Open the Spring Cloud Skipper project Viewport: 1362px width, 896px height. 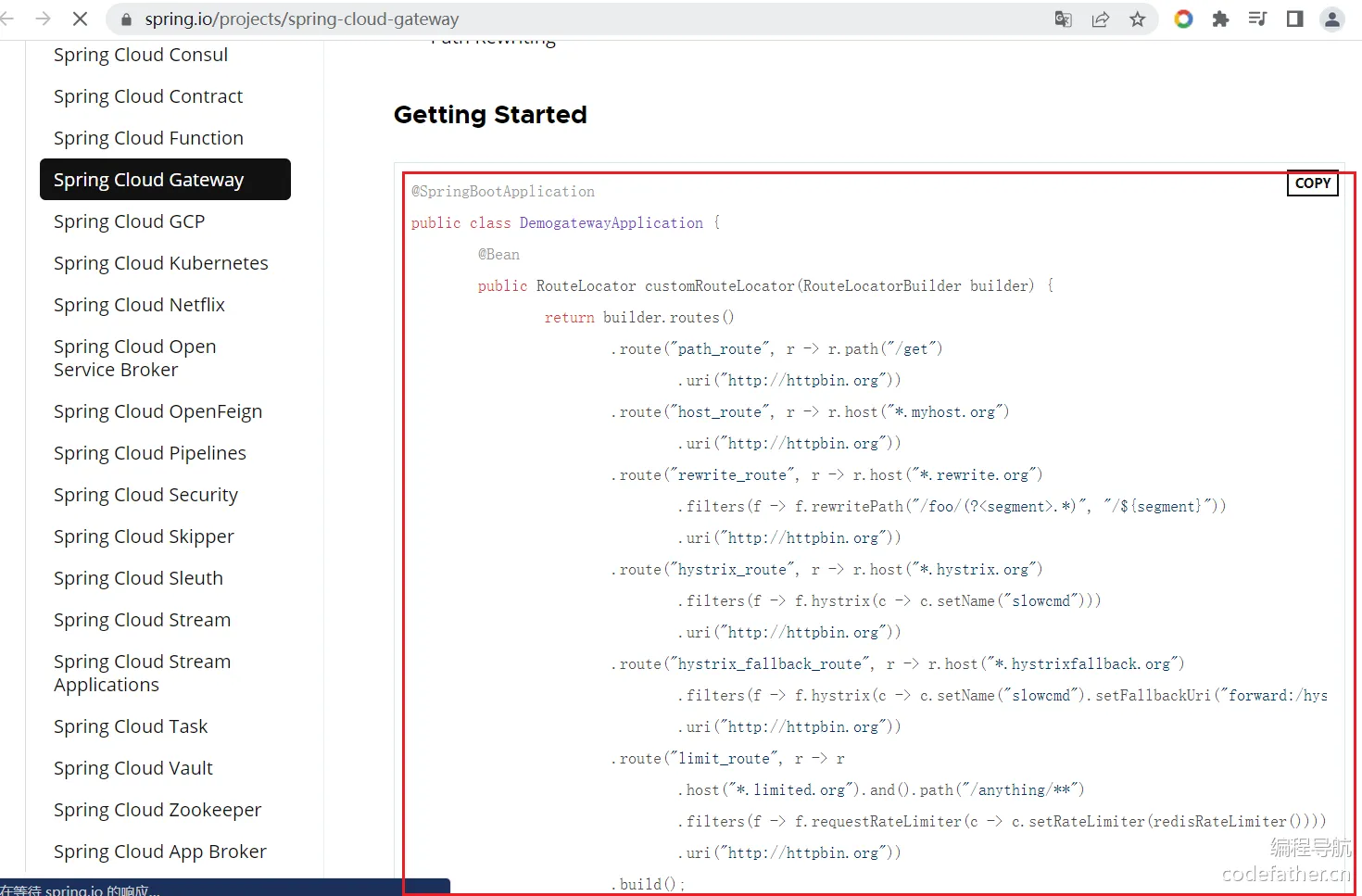pos(144,536)
